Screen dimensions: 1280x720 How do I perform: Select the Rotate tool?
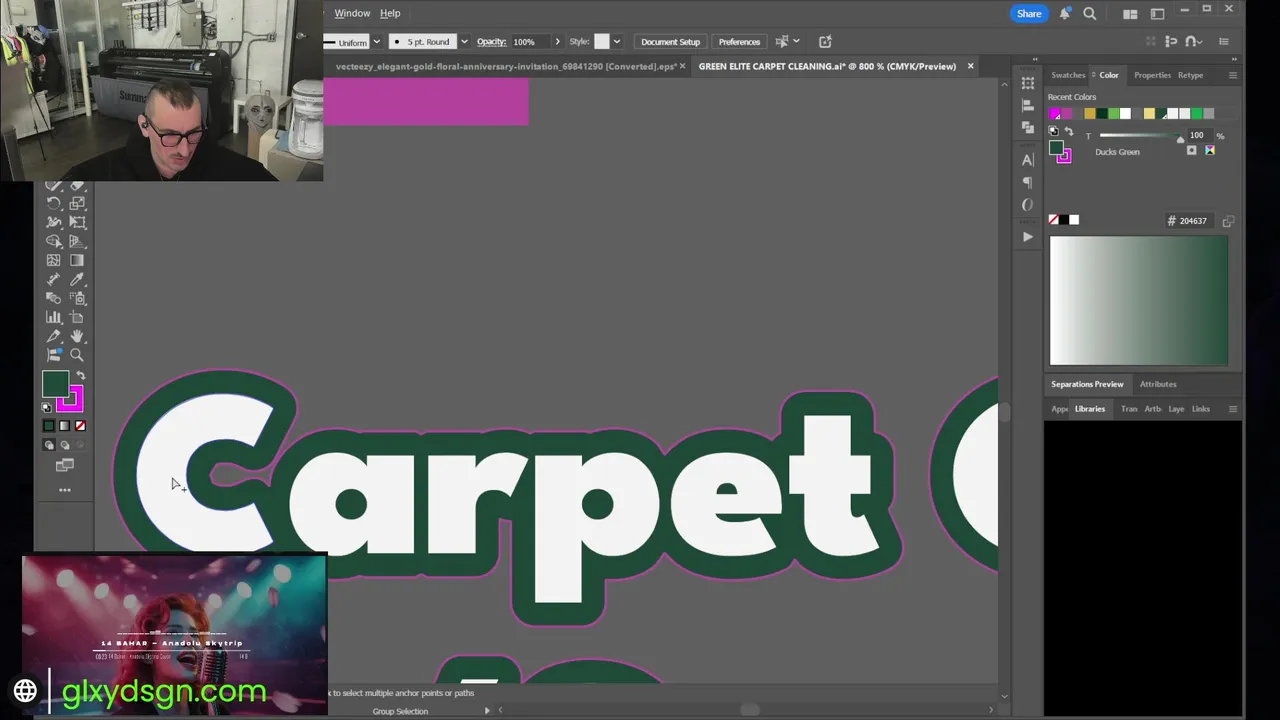tap(54, 203)
